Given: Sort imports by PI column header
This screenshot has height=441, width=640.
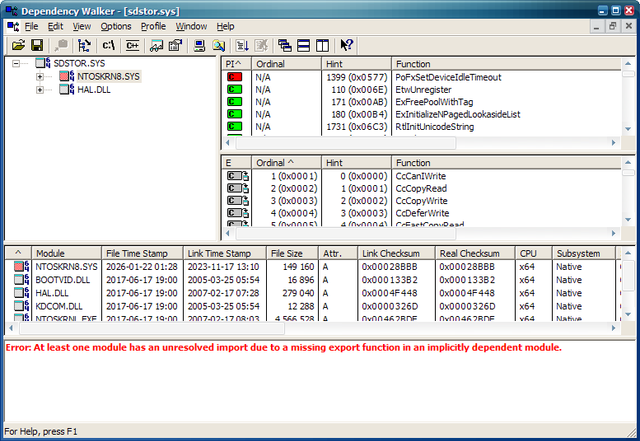Looking at the screenshot, I should (237, 64).
